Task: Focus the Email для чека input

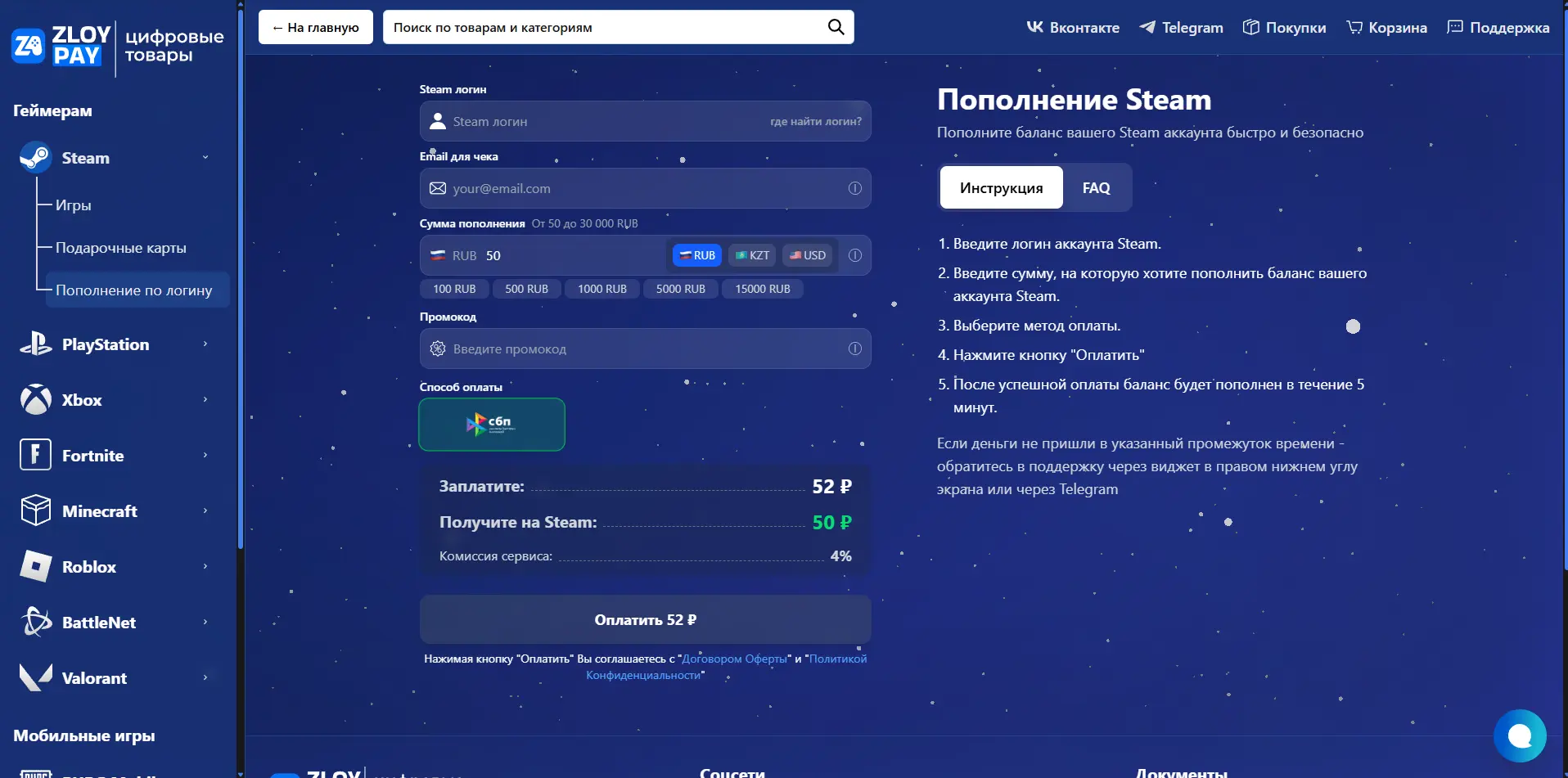Action: [x=645, y=188]
